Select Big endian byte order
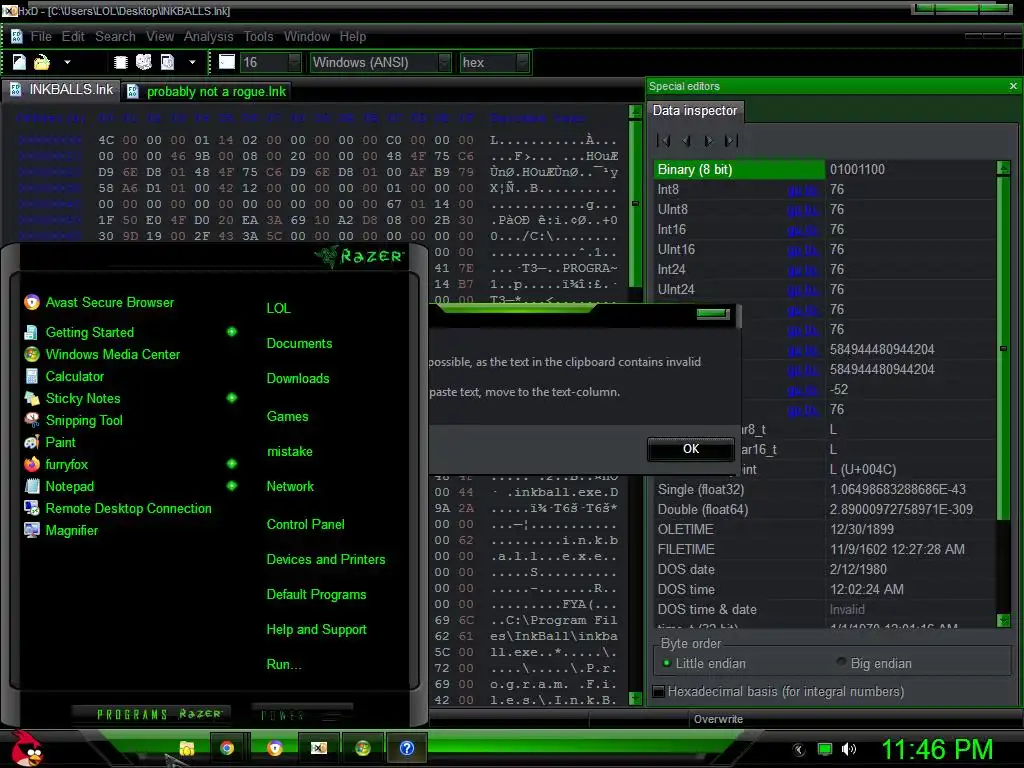The height and width of the screenshot is (768, 1024). (874, 664)
